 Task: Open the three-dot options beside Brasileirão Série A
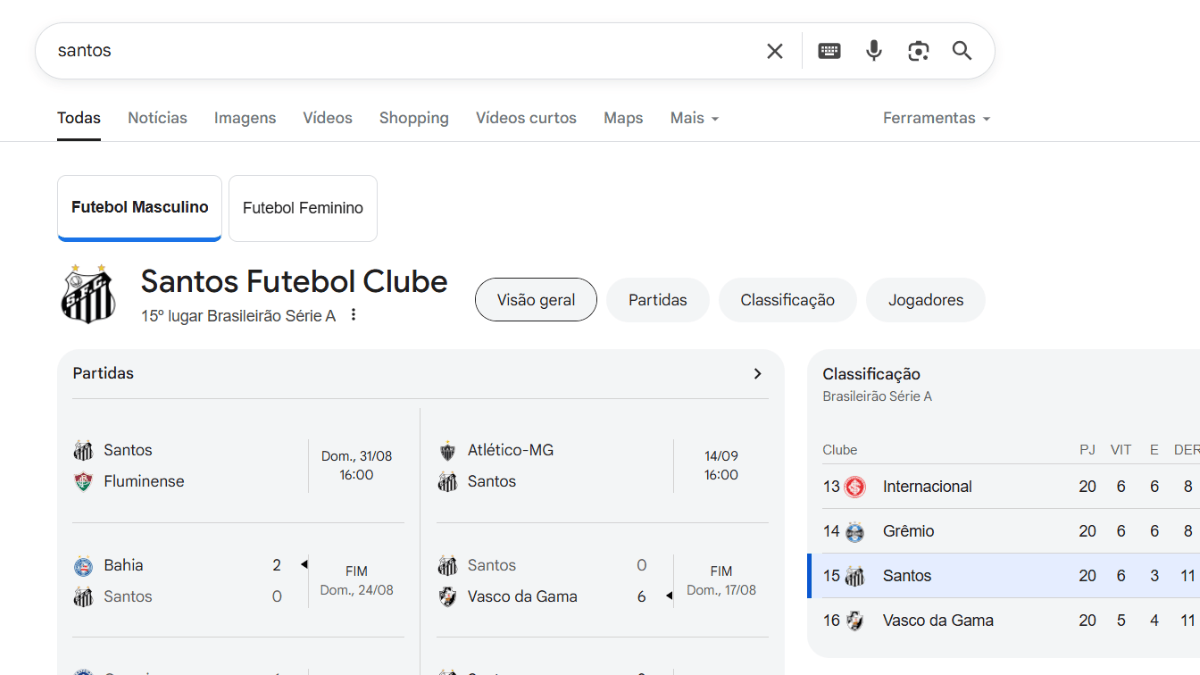353,316
